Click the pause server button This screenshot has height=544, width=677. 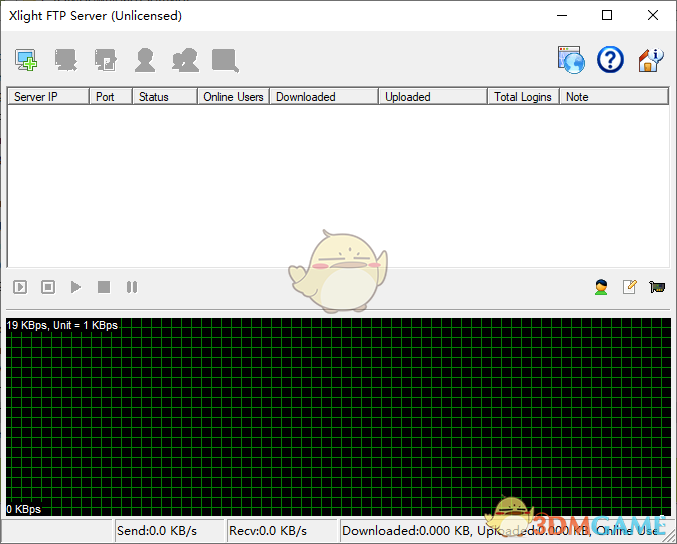click(x=132, y=287)
